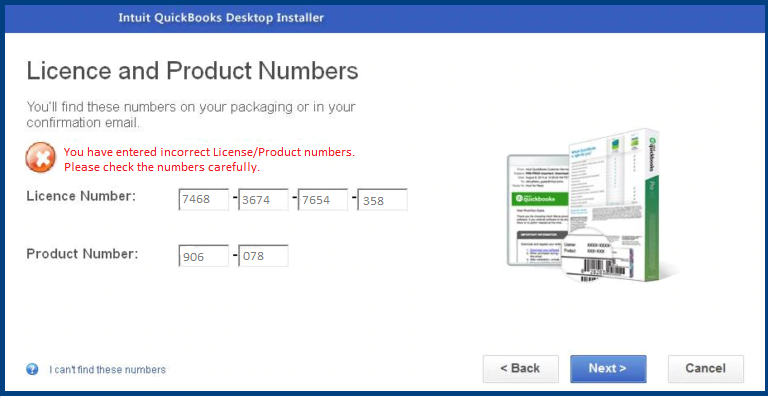The image size is (768, 398).
Task: Select the fourth Licence Number field containing 358
Action: [383, 200]
